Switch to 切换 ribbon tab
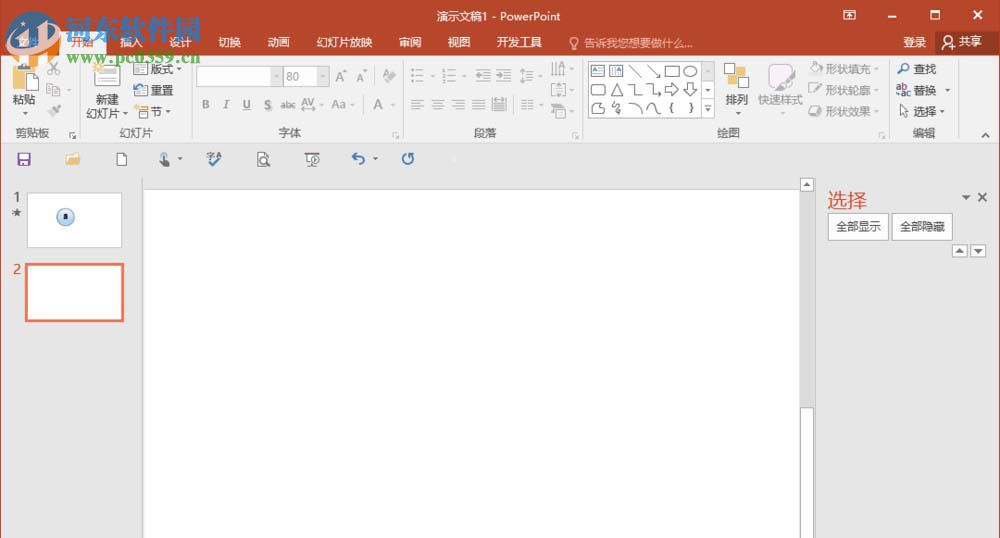Image resolution: width=1000 pixels, height=538 pixels. click(230, 42)
